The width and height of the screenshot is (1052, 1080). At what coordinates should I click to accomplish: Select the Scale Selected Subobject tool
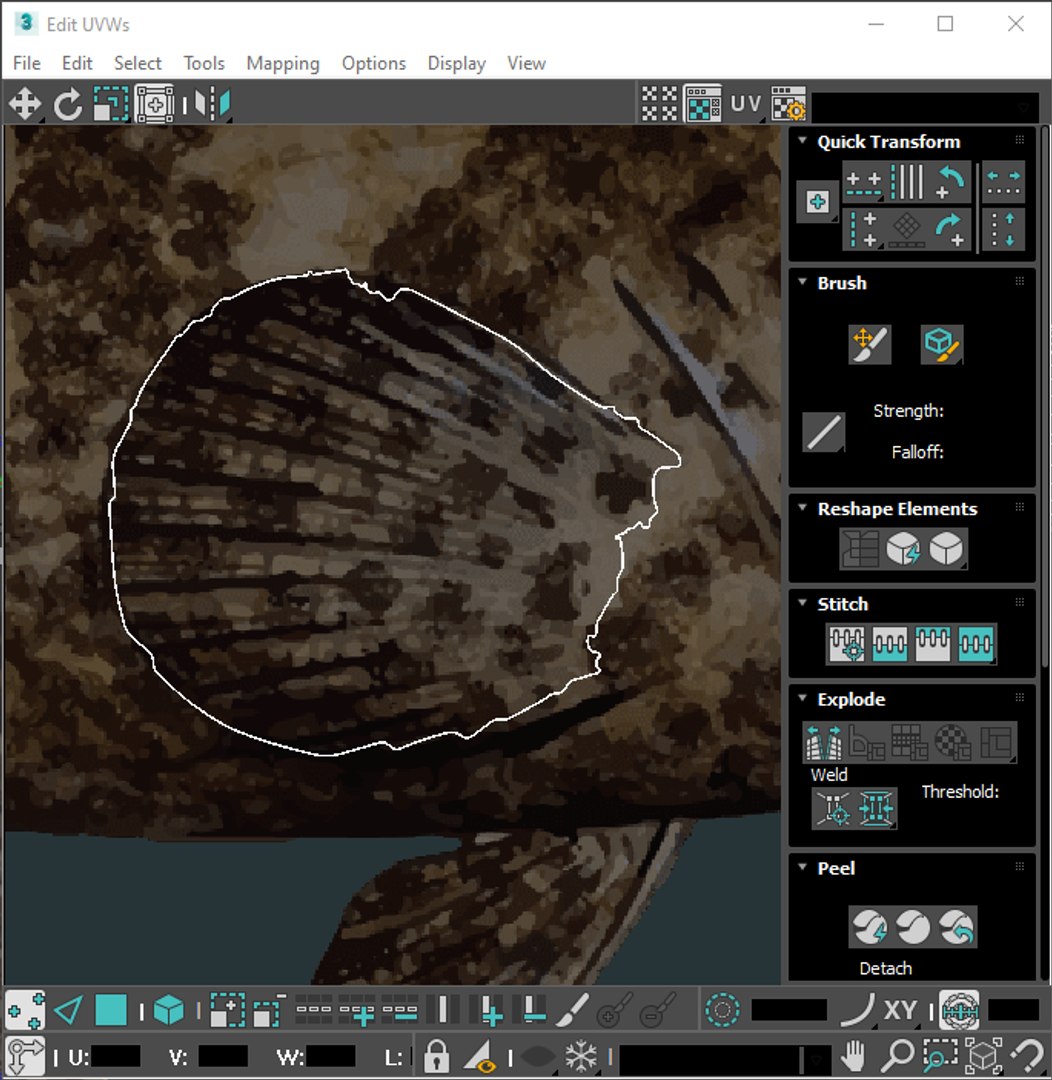click(x=111, y=105)
